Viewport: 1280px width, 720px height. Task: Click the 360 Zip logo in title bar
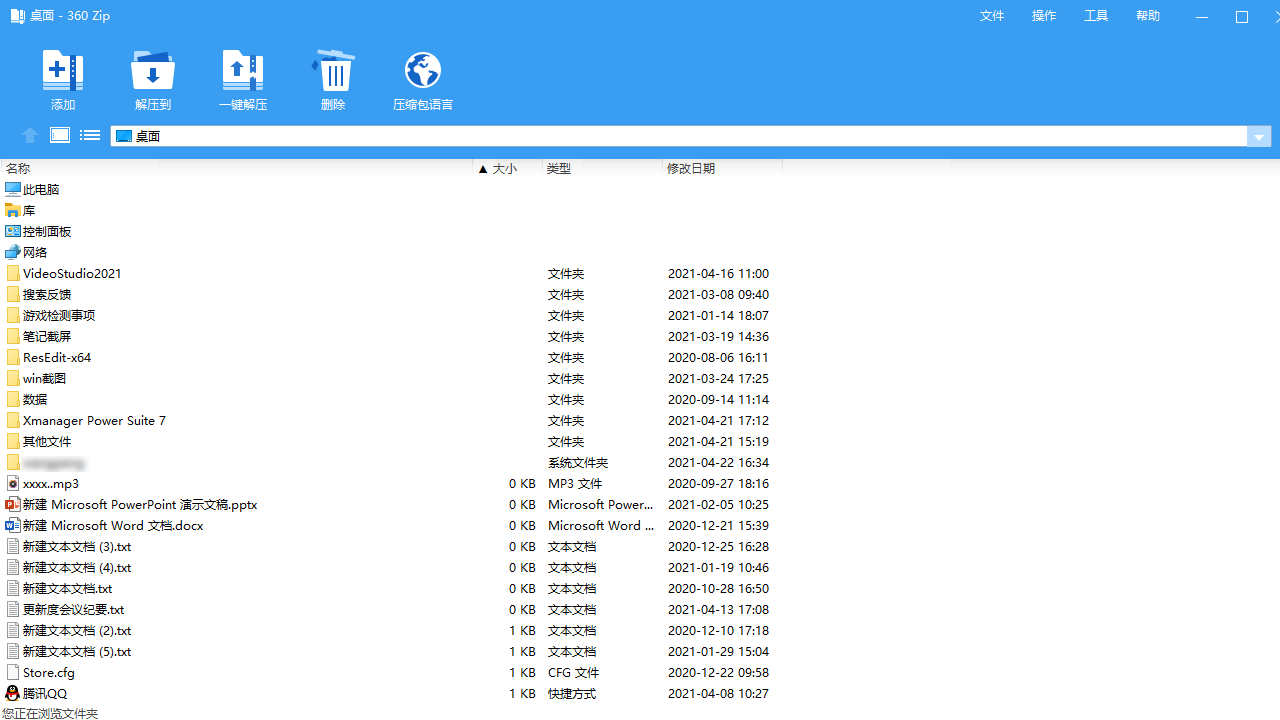16,15
